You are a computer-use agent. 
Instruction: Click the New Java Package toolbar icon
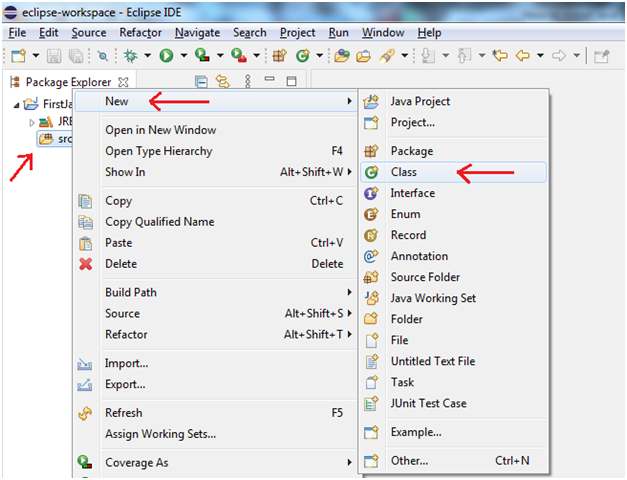coord(280,56)
